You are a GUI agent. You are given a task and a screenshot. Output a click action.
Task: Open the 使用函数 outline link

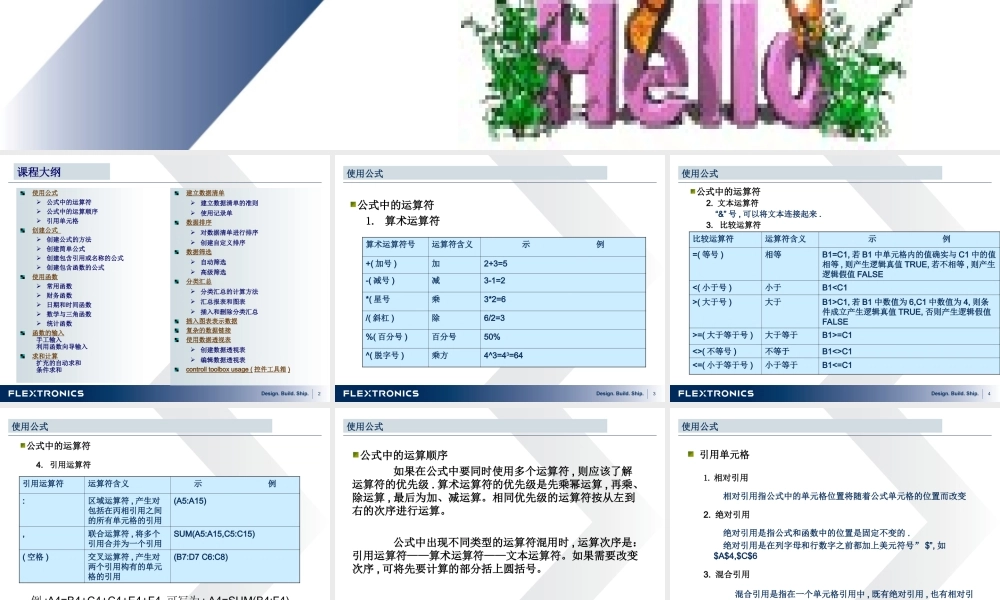(44, 277)
